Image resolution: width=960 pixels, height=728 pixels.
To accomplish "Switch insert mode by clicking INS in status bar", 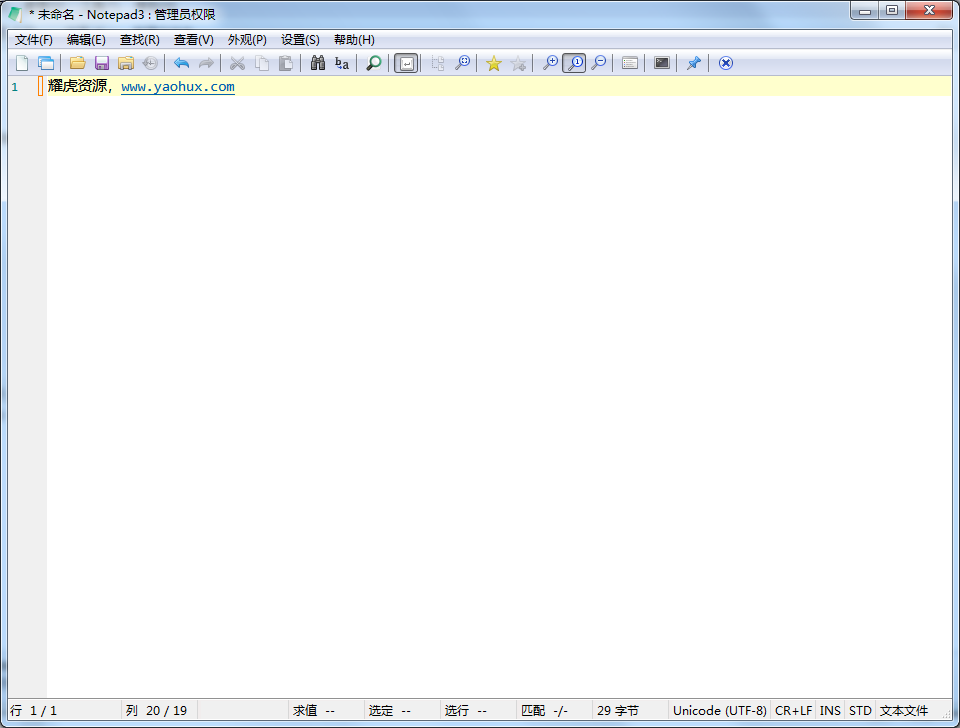I will [x=830, y=710].
